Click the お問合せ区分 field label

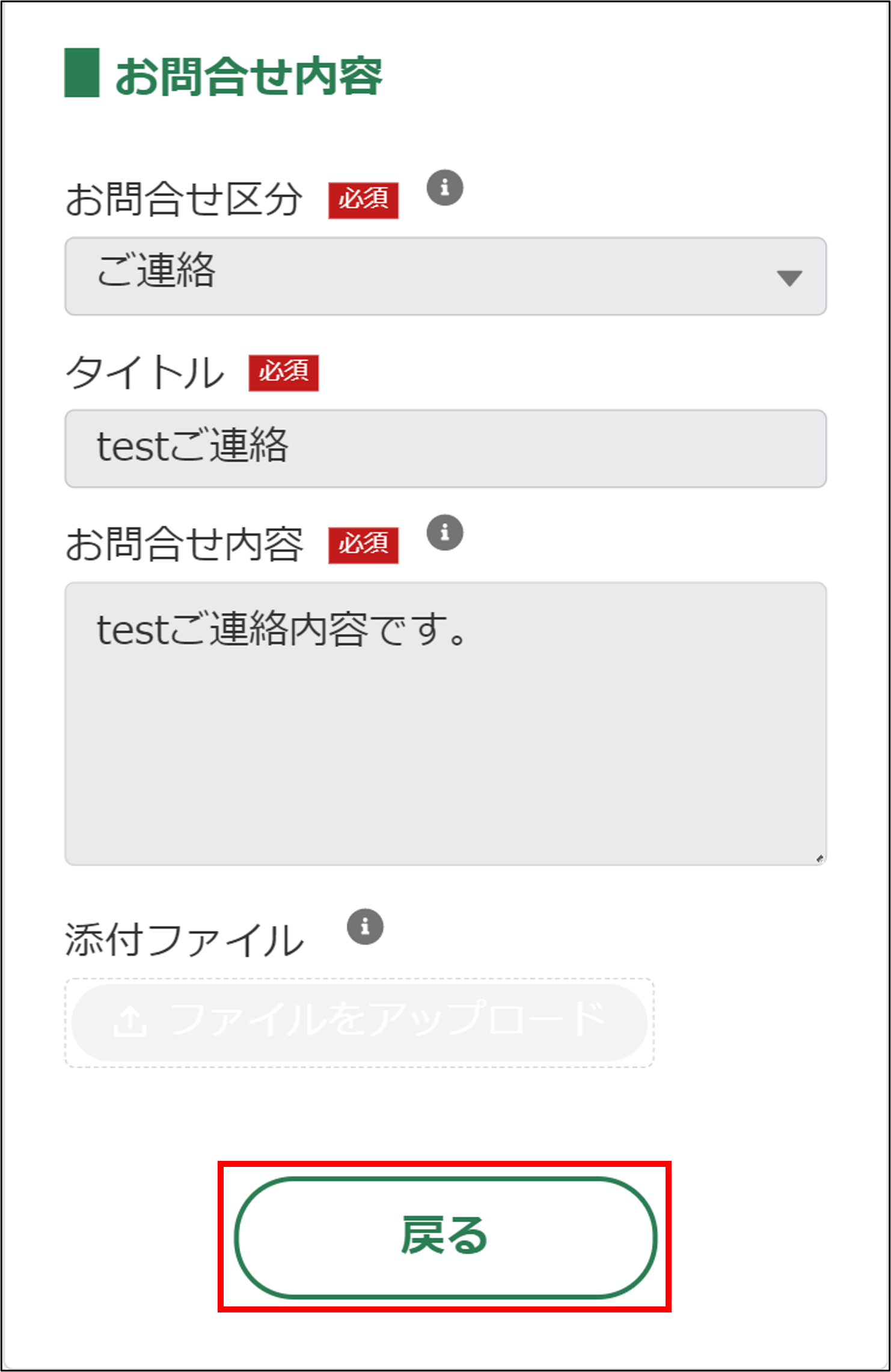(184, 200)
